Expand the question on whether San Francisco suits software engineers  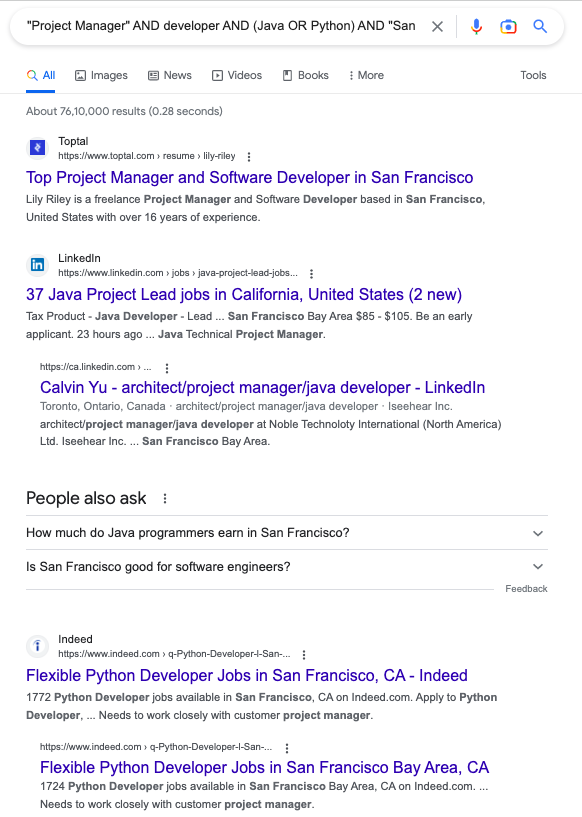click(x=287, y=566)
